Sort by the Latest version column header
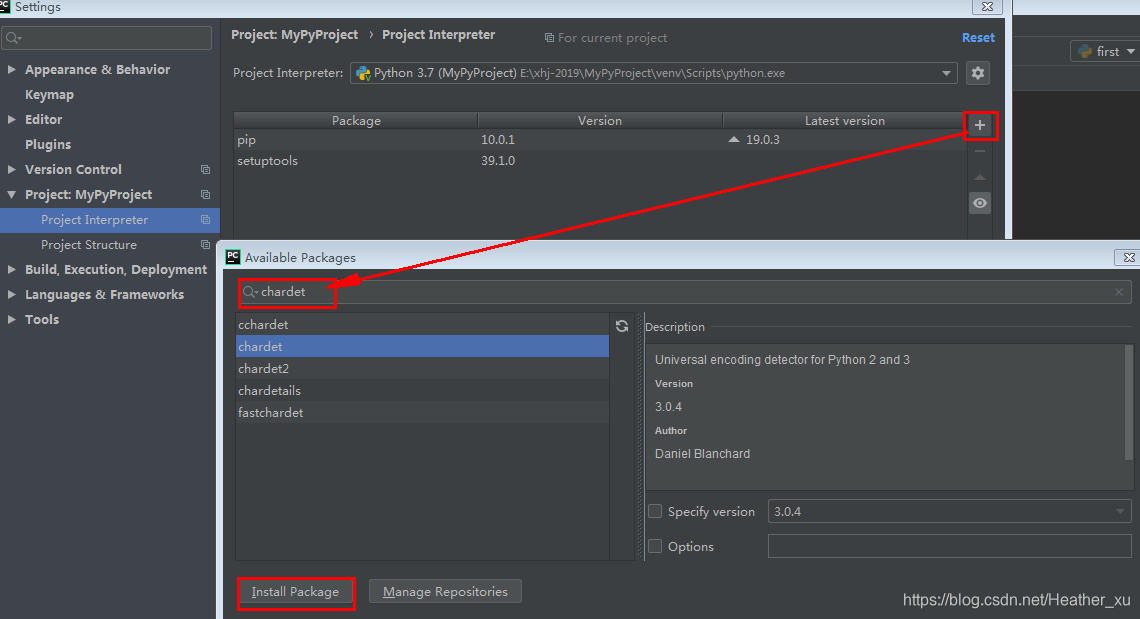 coord(844,121)
